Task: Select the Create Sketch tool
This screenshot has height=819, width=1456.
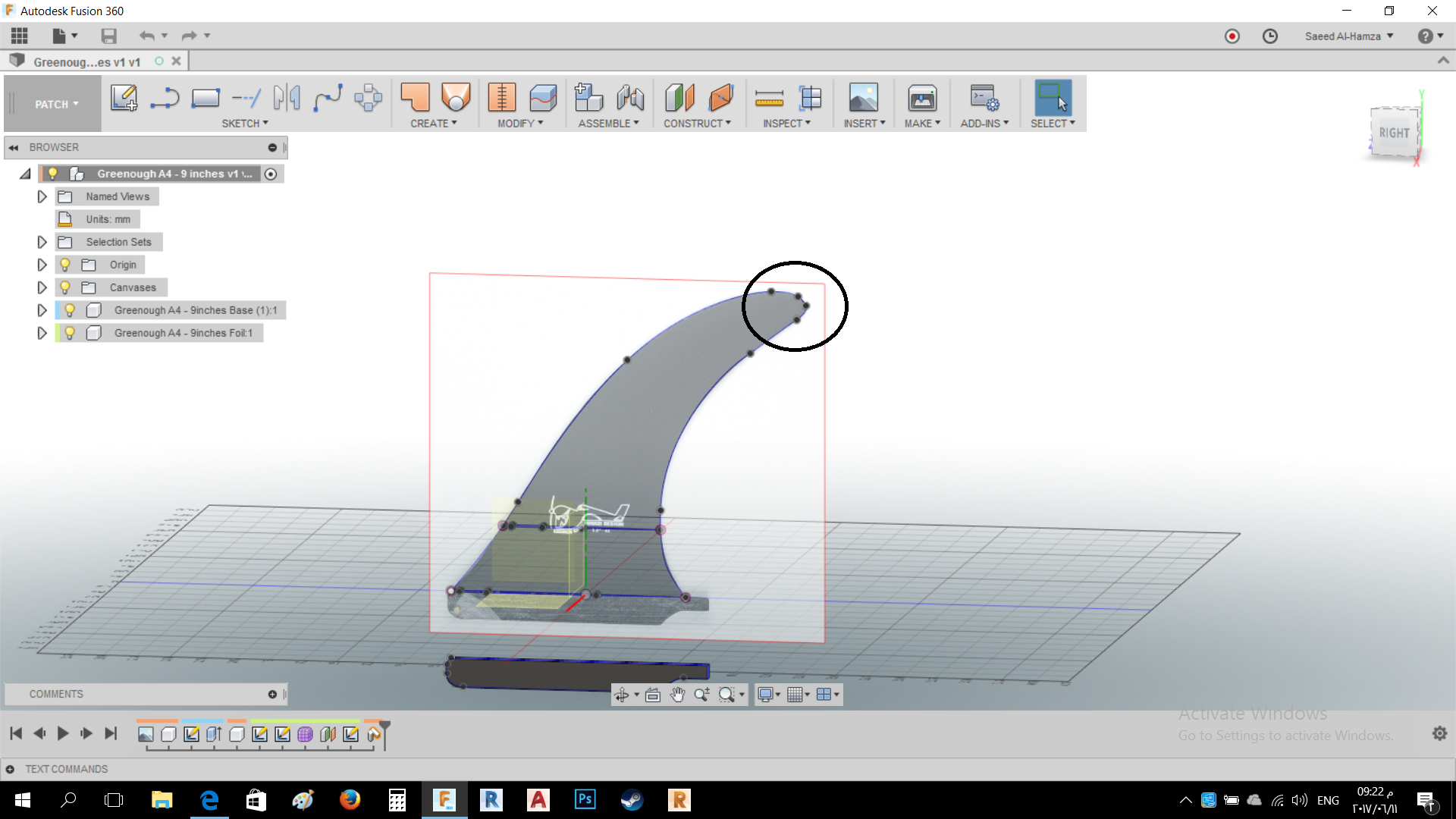Action: (x=124, y=98)
